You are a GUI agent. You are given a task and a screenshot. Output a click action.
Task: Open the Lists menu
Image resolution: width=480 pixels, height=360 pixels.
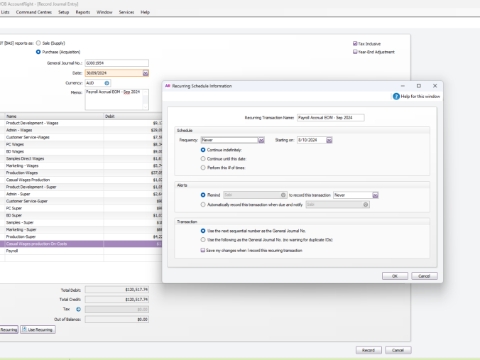(x=5, y=12)
